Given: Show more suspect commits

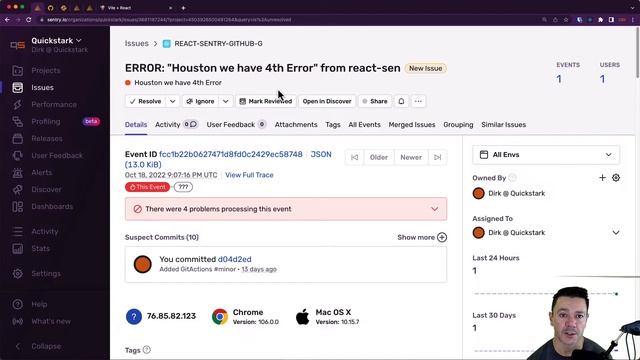Looking at the screenshot, I should point(422,238).
